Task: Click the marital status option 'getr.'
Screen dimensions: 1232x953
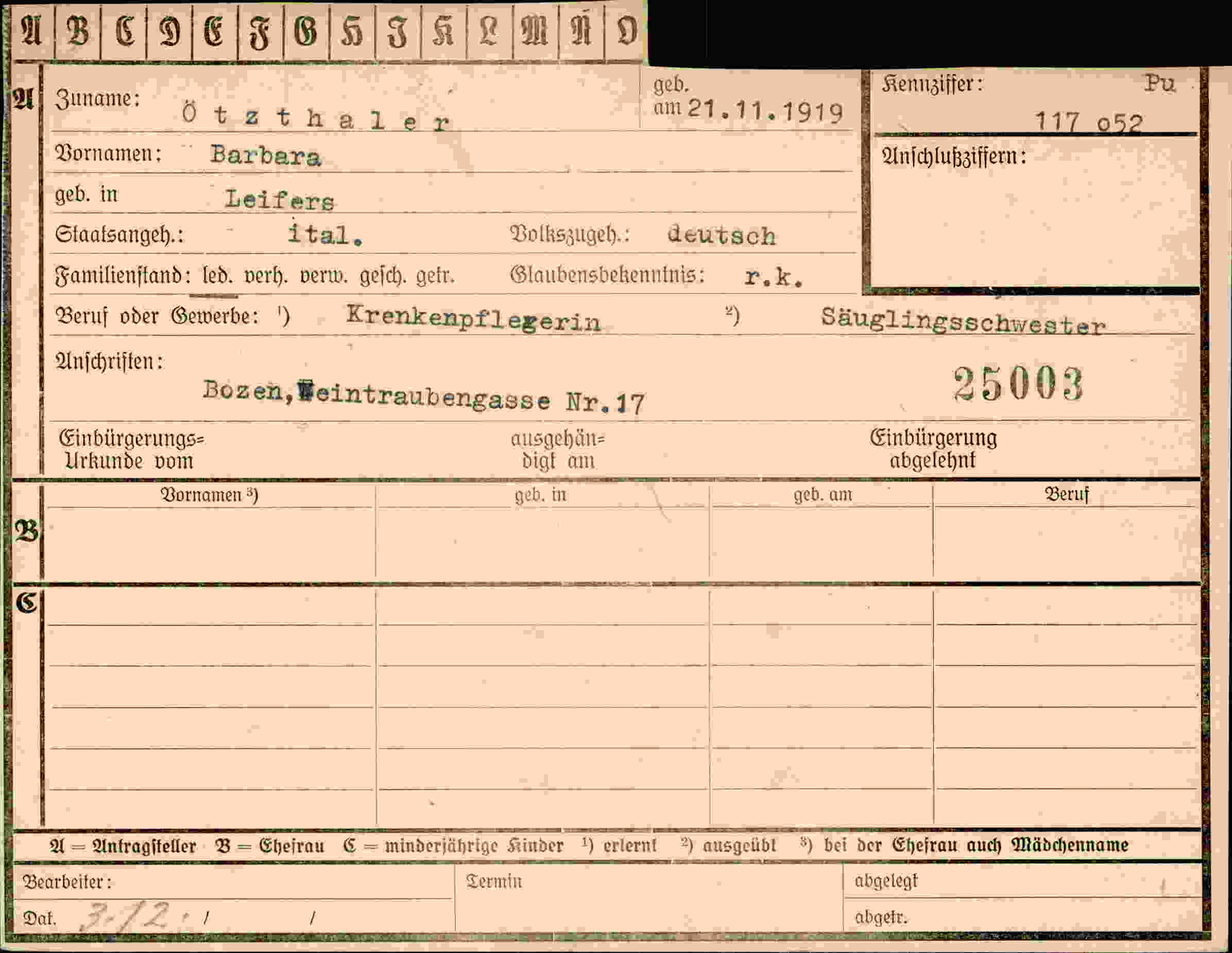Action: (x=435, y=276)
